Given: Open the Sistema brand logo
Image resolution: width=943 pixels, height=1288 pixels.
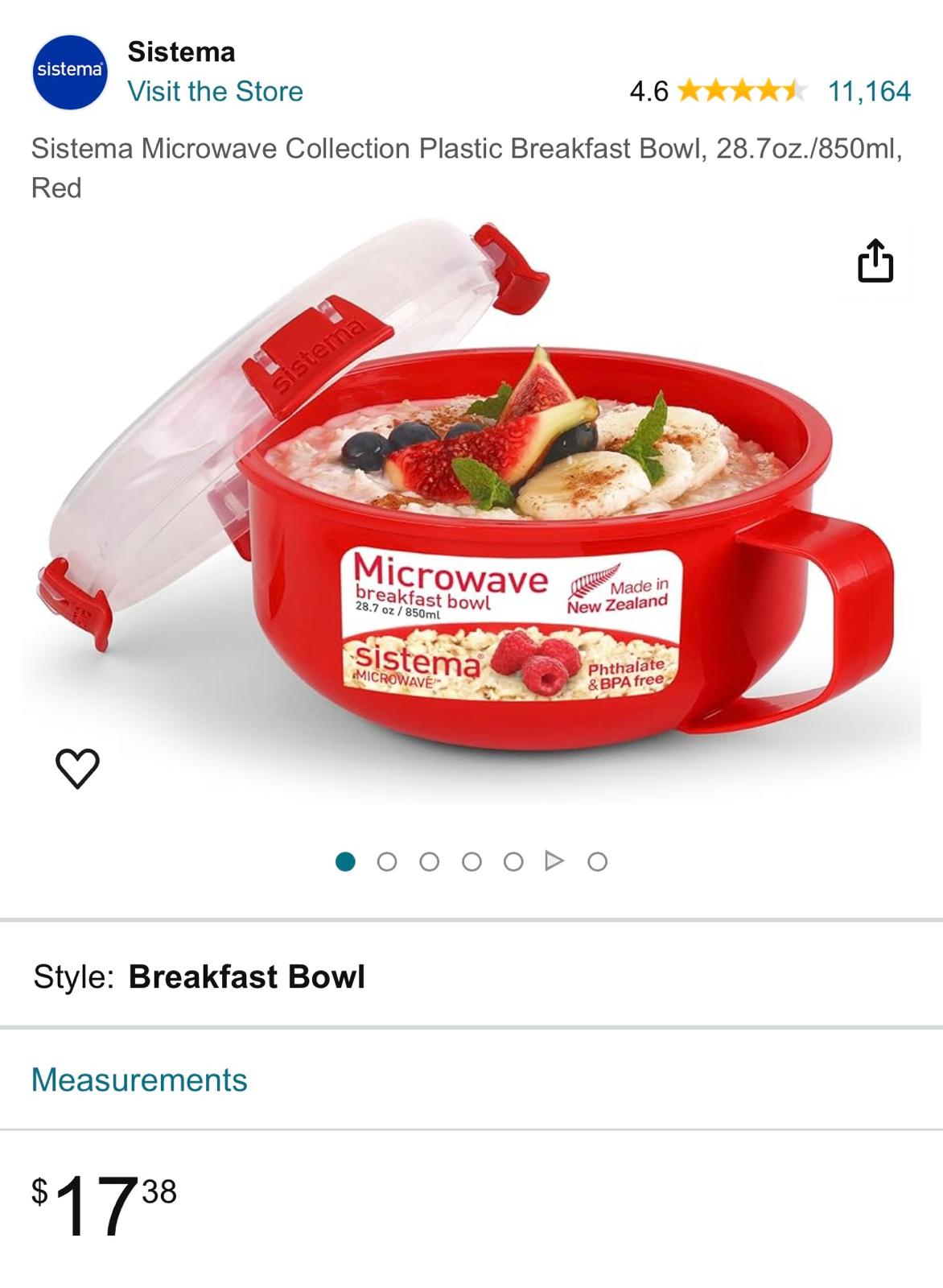Looking at the screenshot, I should (x=70, y=72).
